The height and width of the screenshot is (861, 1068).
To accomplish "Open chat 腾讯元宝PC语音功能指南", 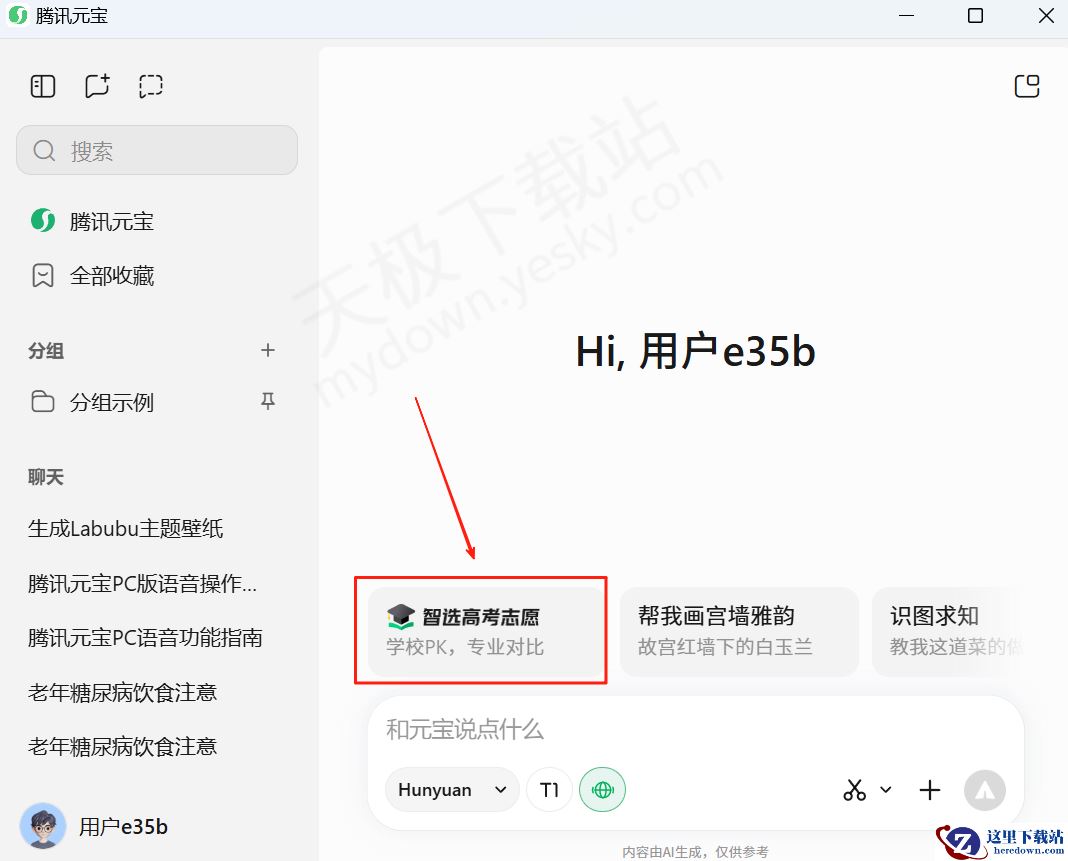I will (x=145, y=638).
